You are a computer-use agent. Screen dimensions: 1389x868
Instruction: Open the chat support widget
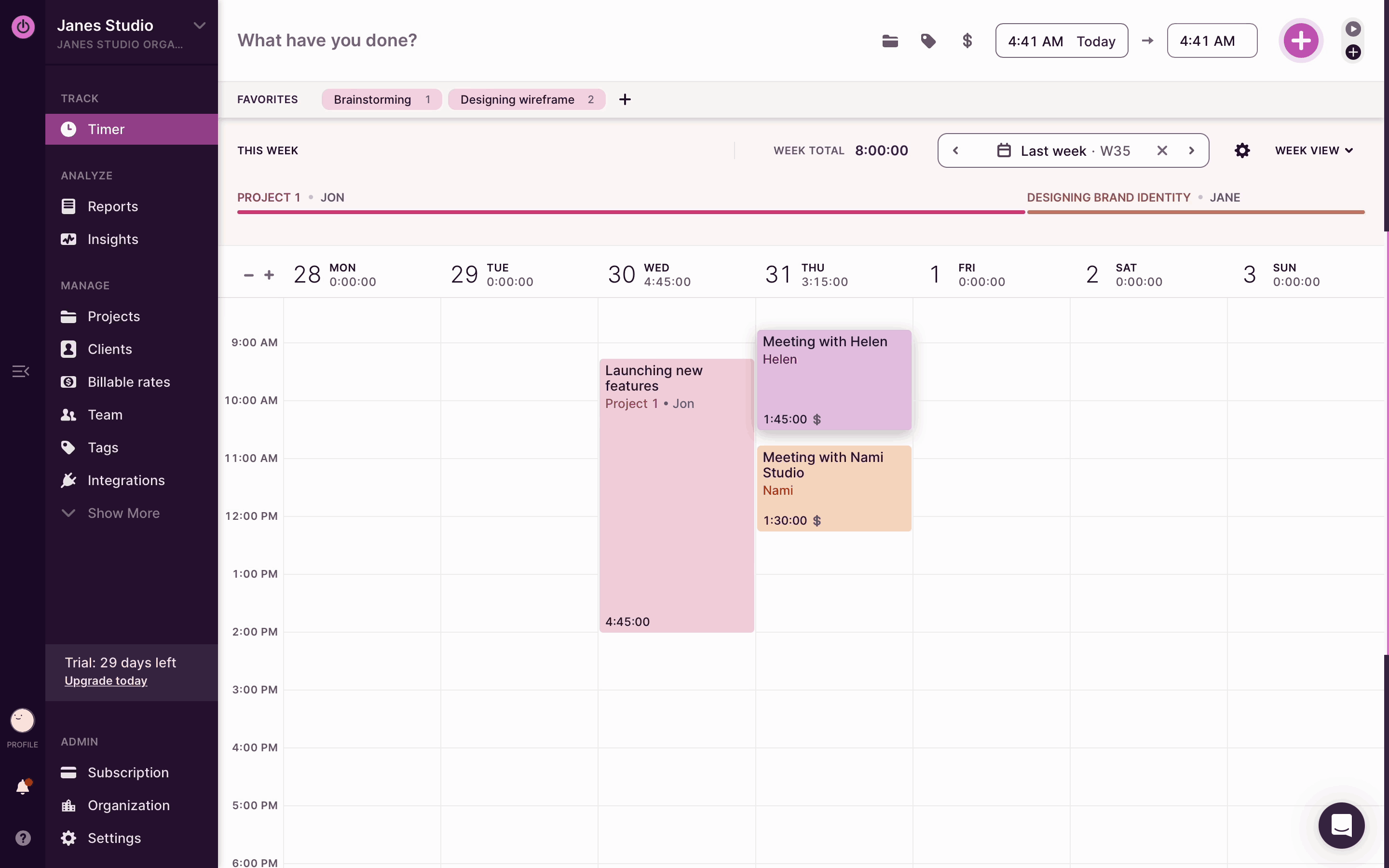(x=1341, y=825)
